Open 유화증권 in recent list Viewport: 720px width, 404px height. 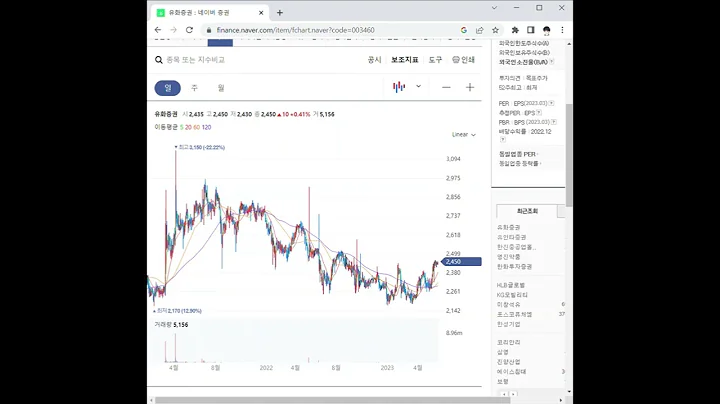(508, 227)
